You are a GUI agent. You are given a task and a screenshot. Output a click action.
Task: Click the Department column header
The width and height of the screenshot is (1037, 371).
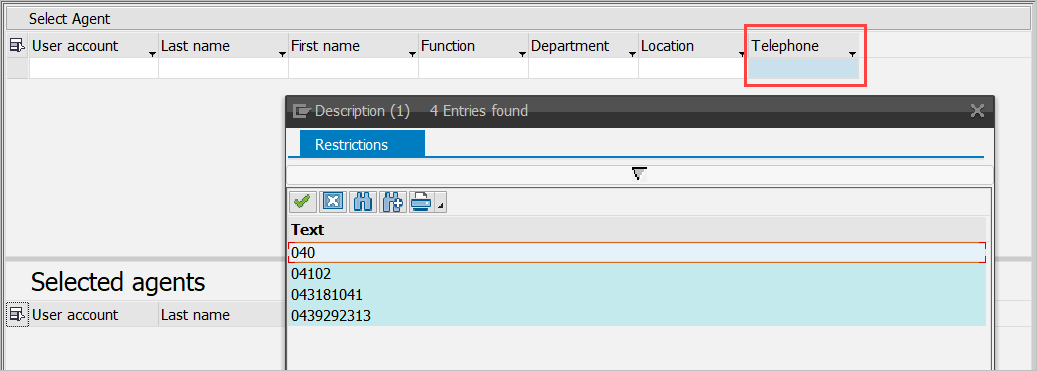pyautogui.click(x=583, y=46)
